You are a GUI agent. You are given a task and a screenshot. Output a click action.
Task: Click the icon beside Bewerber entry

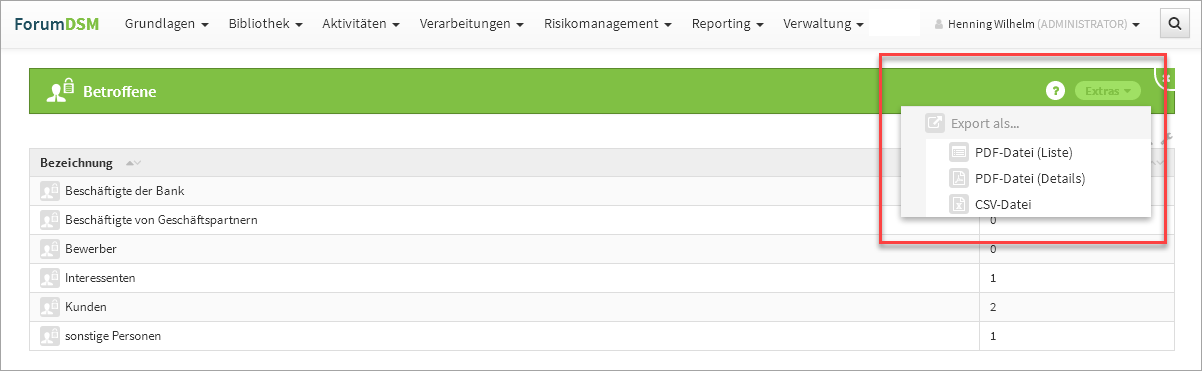pyautogui.click(x=49, y=249)
